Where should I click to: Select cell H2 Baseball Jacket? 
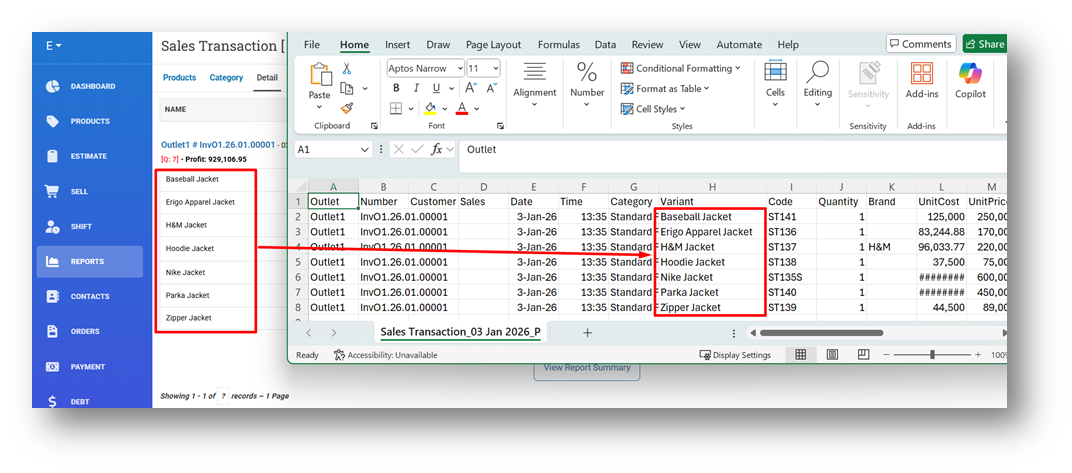pyautogui.click(x=708, y=217)
